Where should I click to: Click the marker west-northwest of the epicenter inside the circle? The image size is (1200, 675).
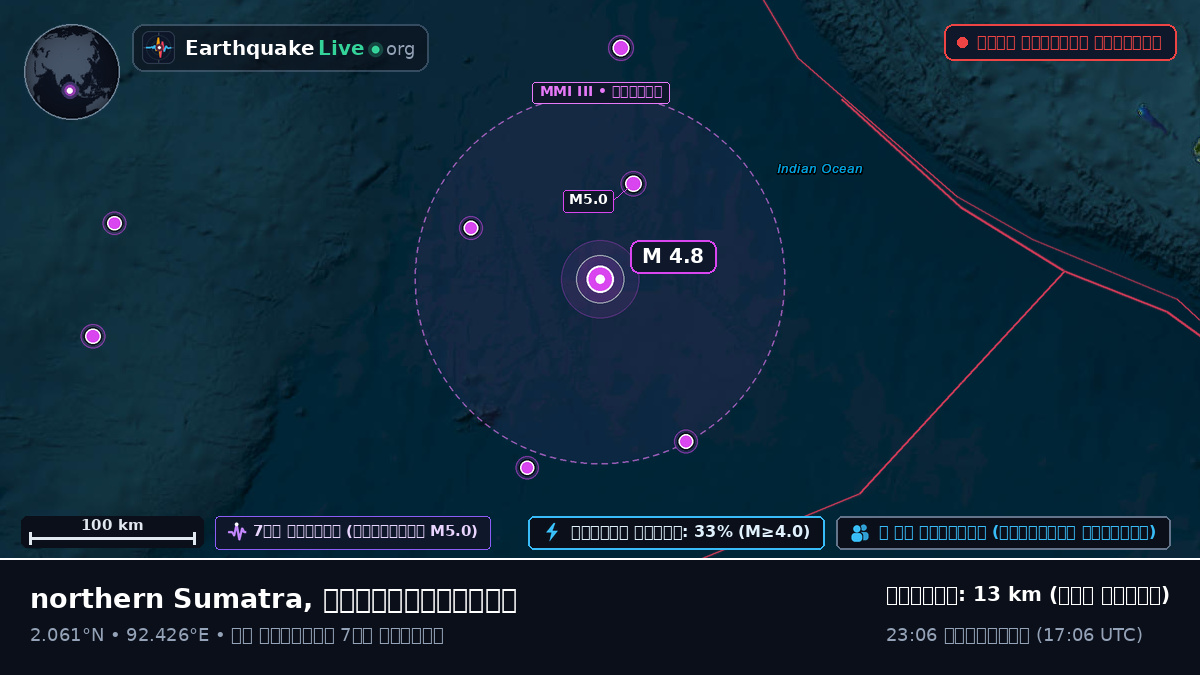point(471,228)
